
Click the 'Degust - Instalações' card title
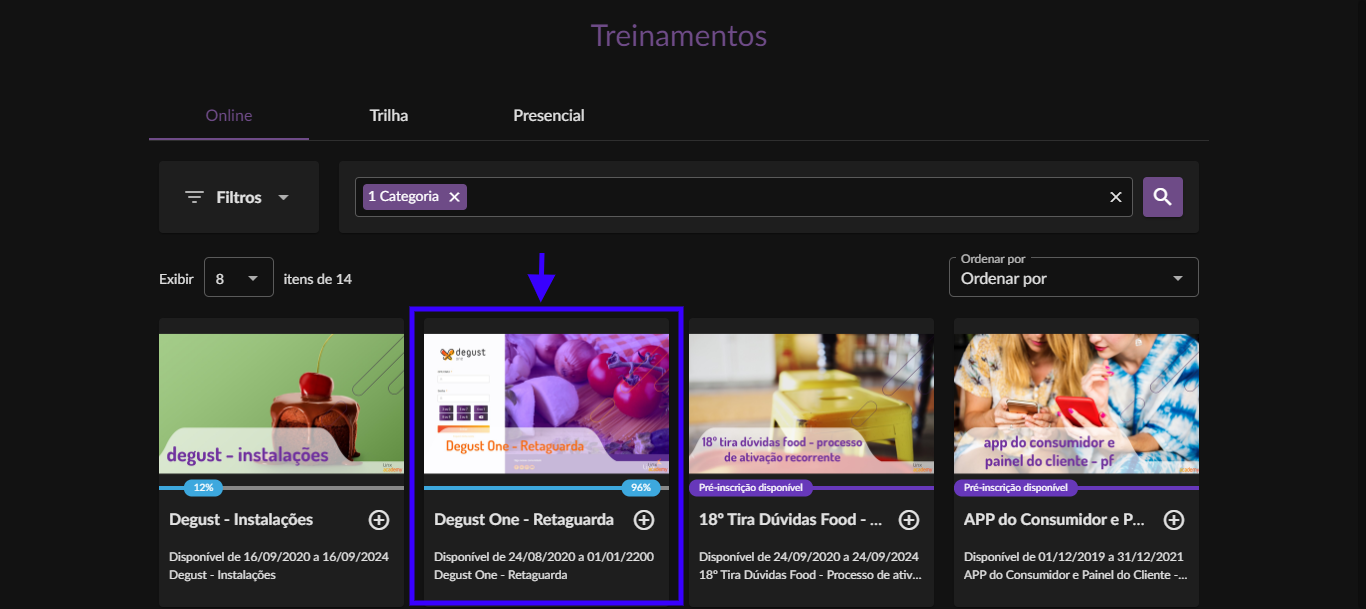coord(241,520)
